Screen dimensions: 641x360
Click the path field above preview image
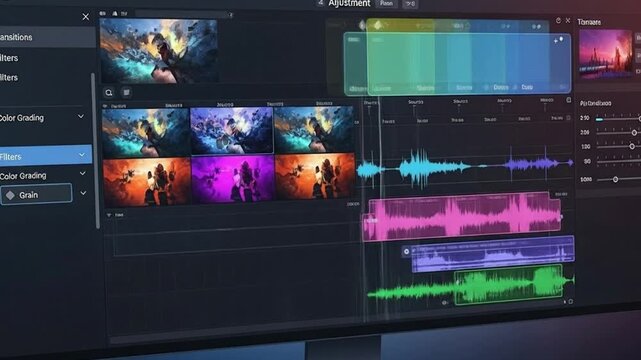click(x=184, y=14)
